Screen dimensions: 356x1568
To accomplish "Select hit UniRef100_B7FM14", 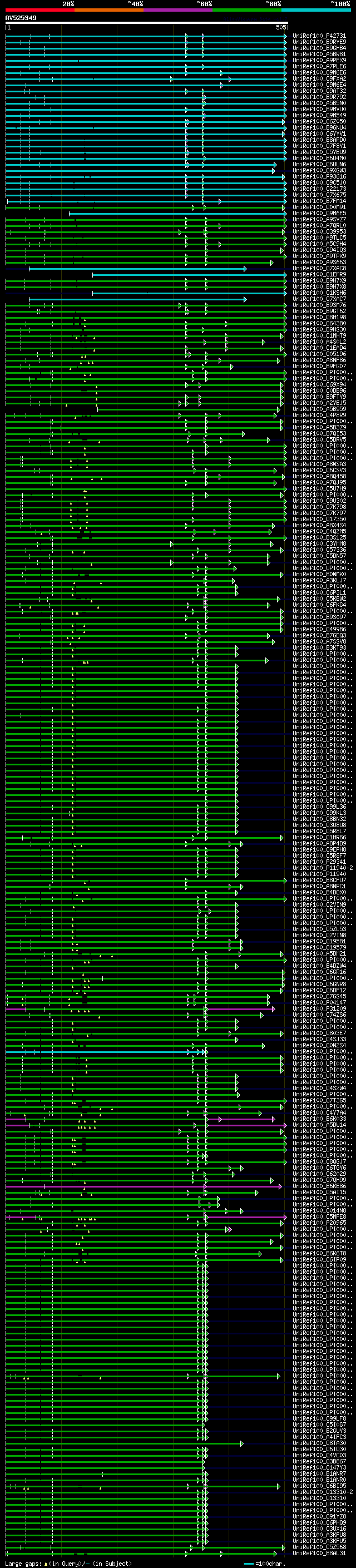I will click(x=319, y=201).
